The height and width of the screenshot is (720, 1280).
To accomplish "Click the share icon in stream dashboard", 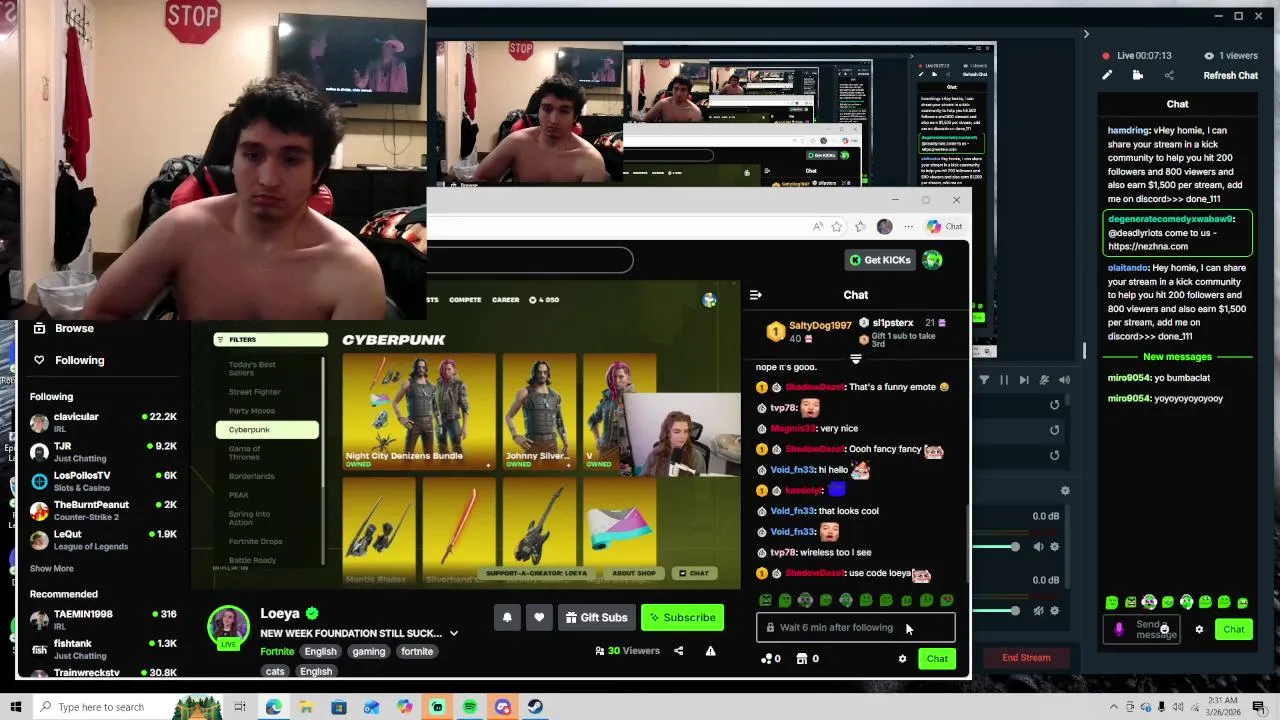I will coord(1169,75).
